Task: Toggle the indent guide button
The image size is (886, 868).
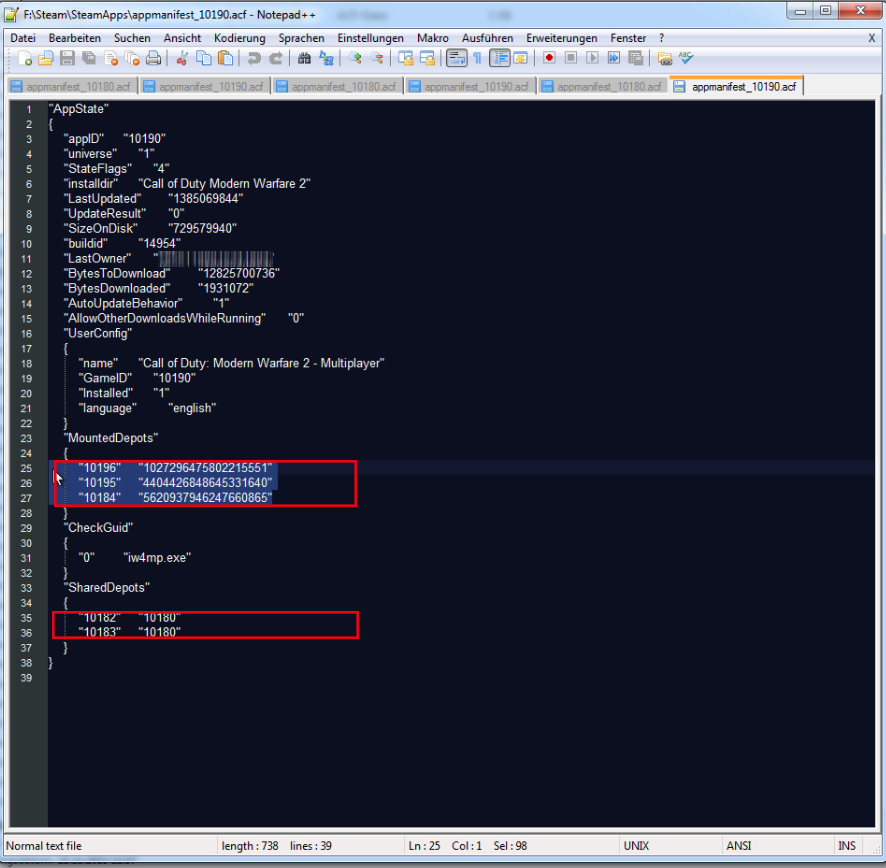Action: (x=500, y=58)
